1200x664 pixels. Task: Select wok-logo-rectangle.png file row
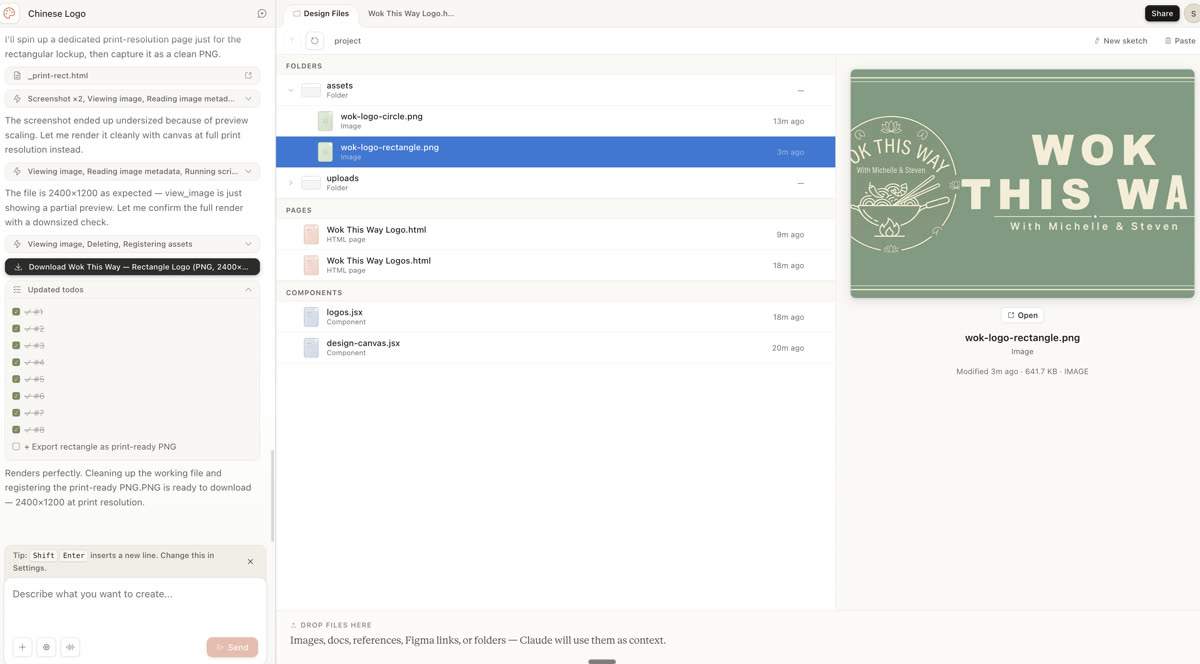(555, 152)
